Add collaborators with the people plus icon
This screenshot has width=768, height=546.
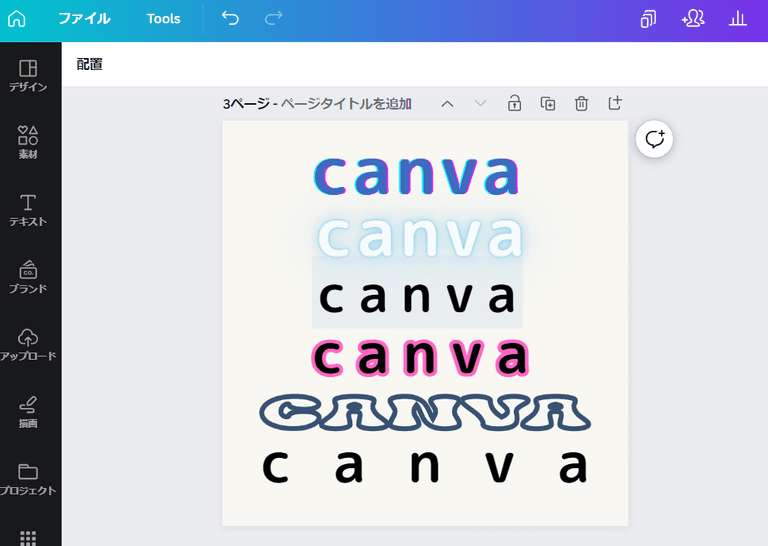click(693, 19)
